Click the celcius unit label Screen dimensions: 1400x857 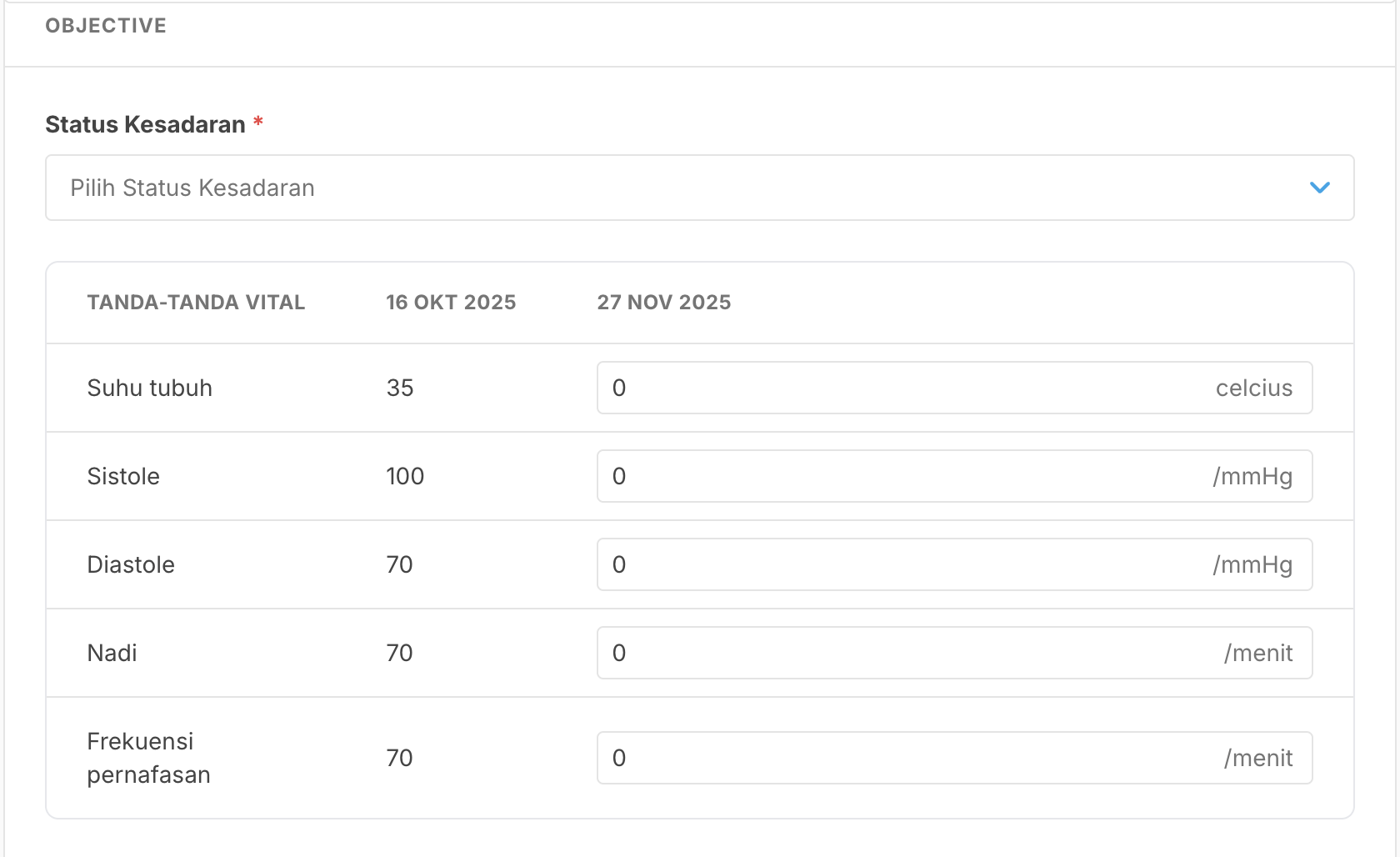(x=1253, y=388)
